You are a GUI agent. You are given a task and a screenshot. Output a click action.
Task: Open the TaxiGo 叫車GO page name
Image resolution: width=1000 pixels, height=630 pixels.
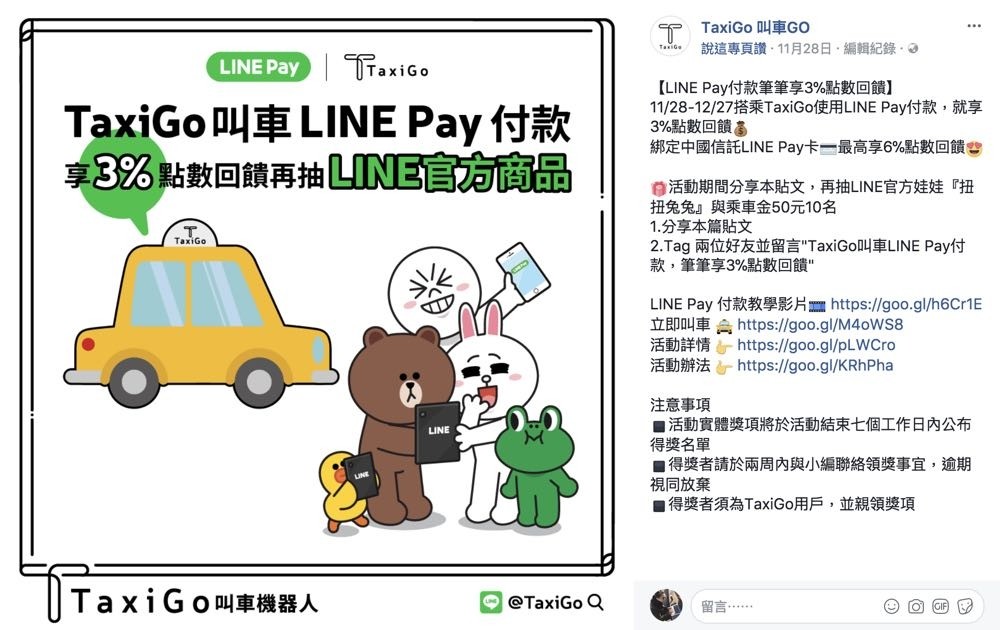tap(755, 27)
